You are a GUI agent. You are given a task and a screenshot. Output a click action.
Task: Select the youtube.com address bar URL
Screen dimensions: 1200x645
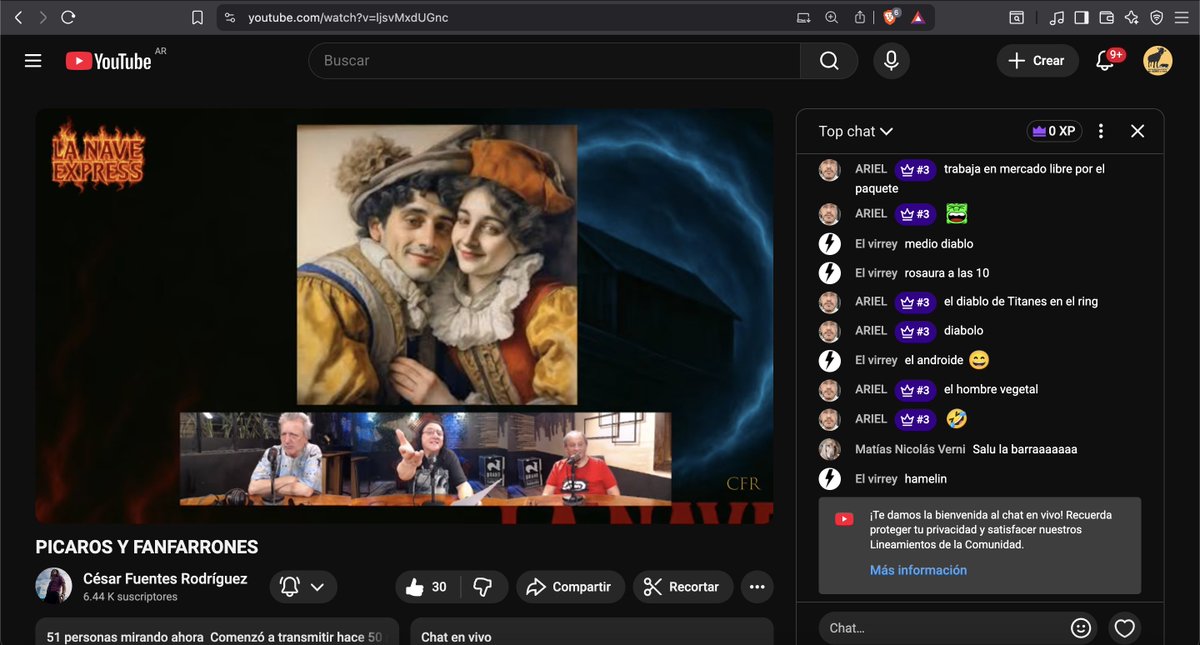tap(348, 17)
